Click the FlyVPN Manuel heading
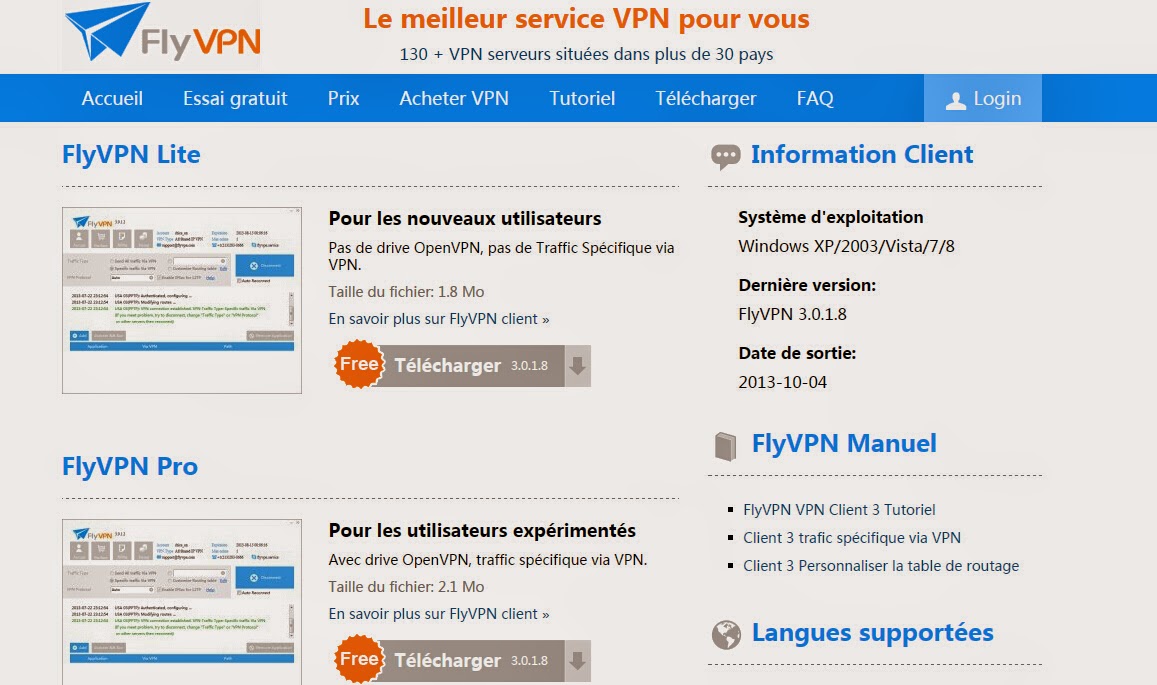 pos(844,444)
